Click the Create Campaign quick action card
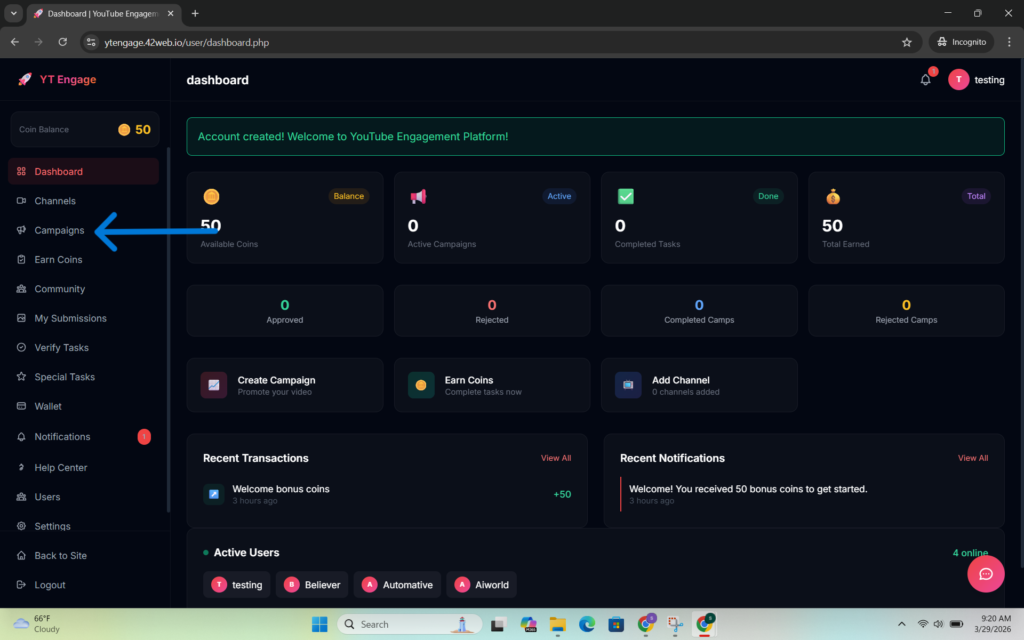The image size is (1024, 640). (284, 385)
